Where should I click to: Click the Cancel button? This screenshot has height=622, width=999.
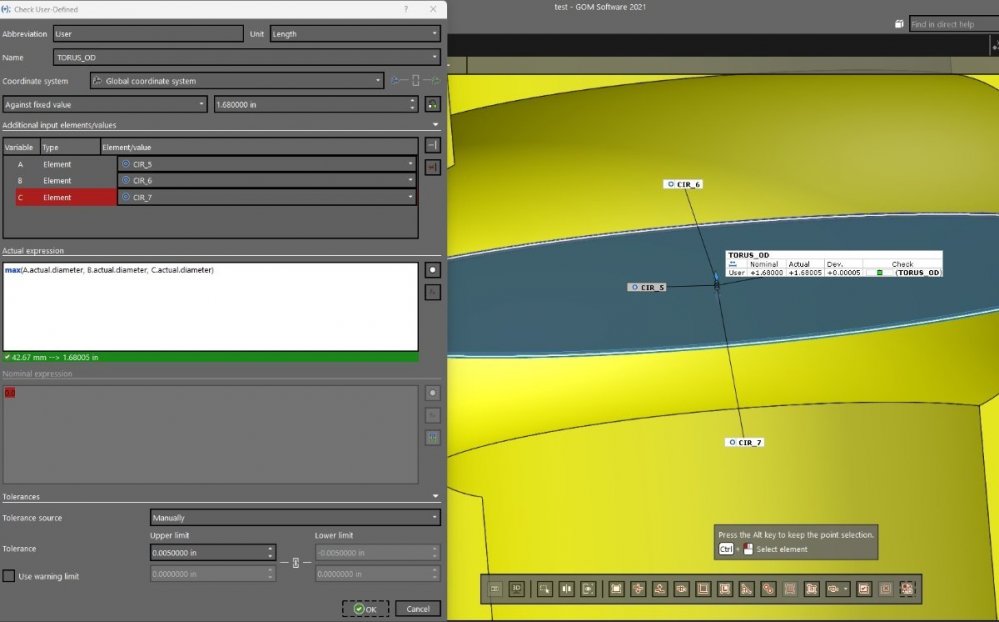click(x=418, y=609)
